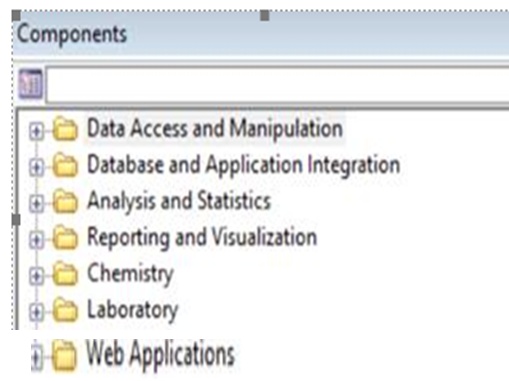
Task: Click the Web Applications folder icon
Action: pyautogui.click(x=65, y=355)
